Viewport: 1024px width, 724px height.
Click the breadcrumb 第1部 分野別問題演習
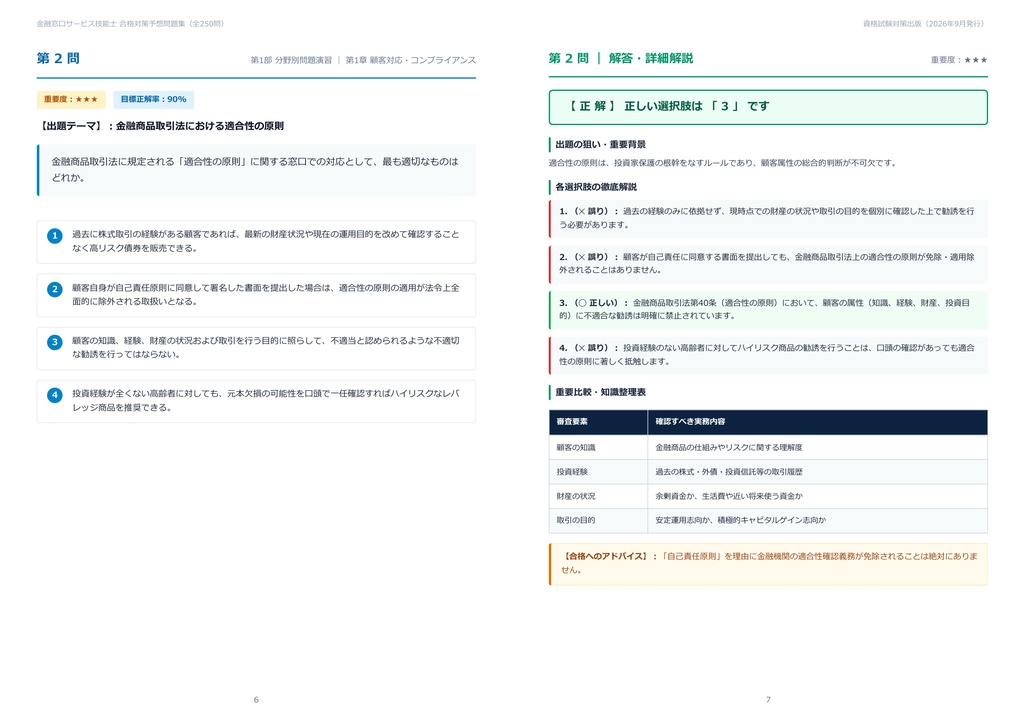[291, 60]
